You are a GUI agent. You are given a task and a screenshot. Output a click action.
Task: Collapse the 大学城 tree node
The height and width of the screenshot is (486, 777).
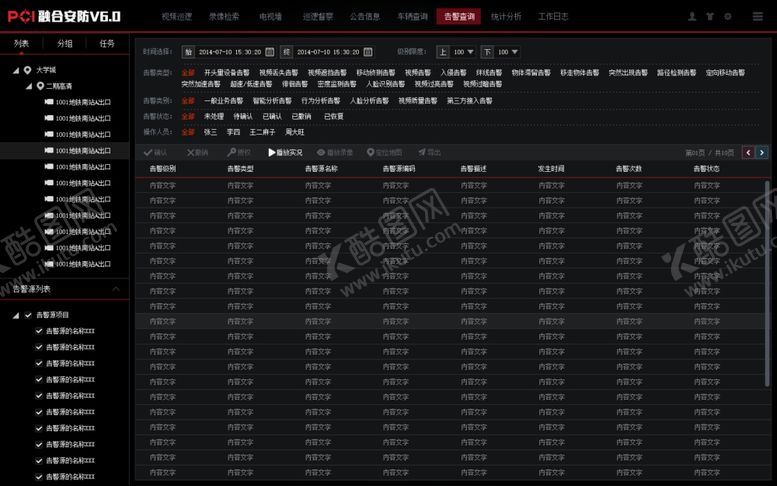(x=16, y=70)
